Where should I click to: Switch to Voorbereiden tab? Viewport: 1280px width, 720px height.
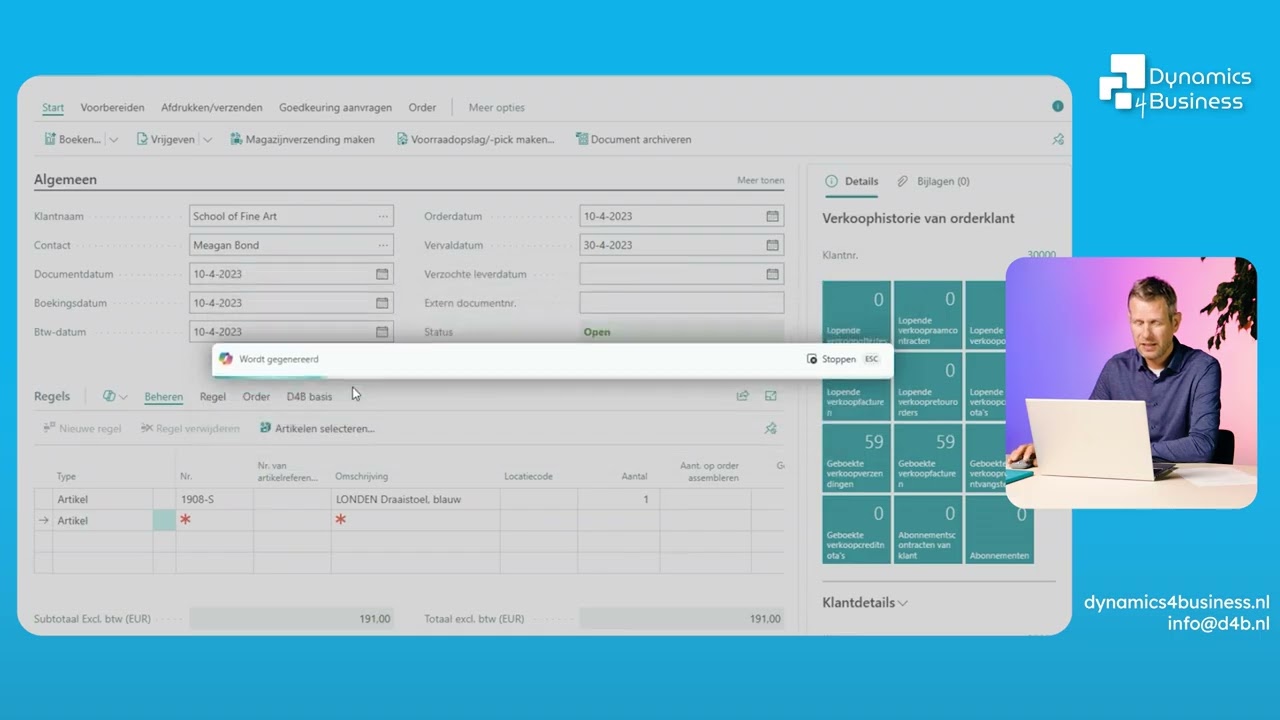(112, 107)
